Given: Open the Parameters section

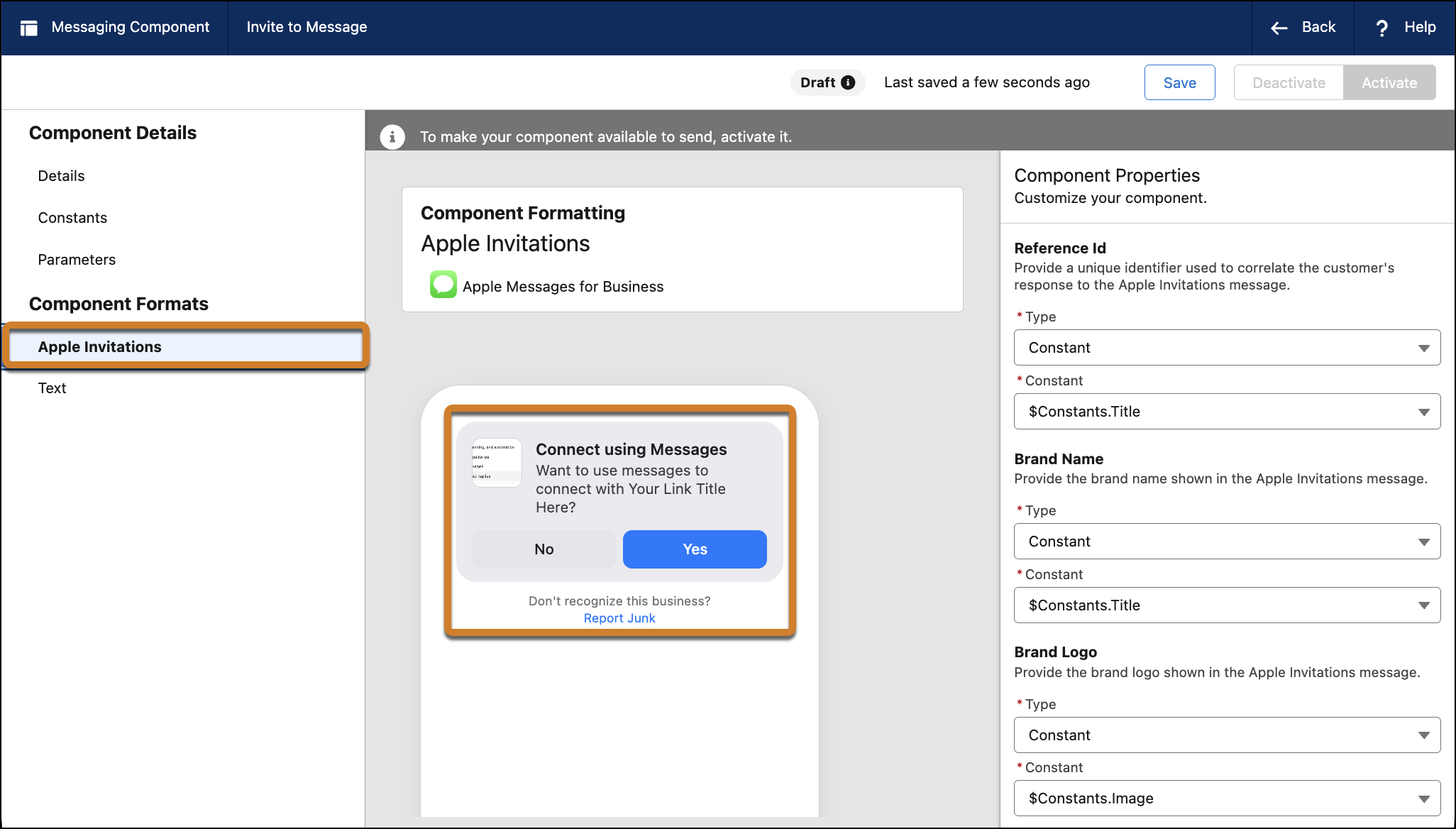Looking at the screenshot, I should 77,260.
